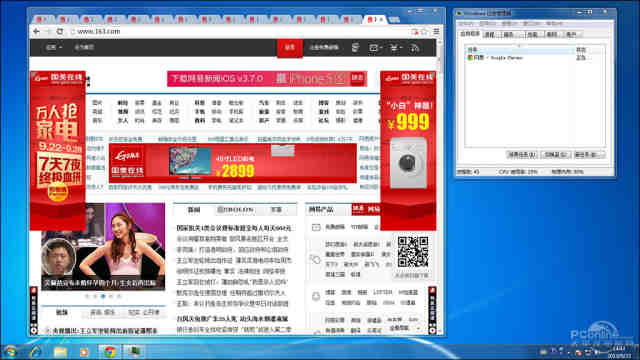Screen dimensions: 640x360
Task: Switch to the Processes tab in Task Manager
Action: [x=489, y=35]
